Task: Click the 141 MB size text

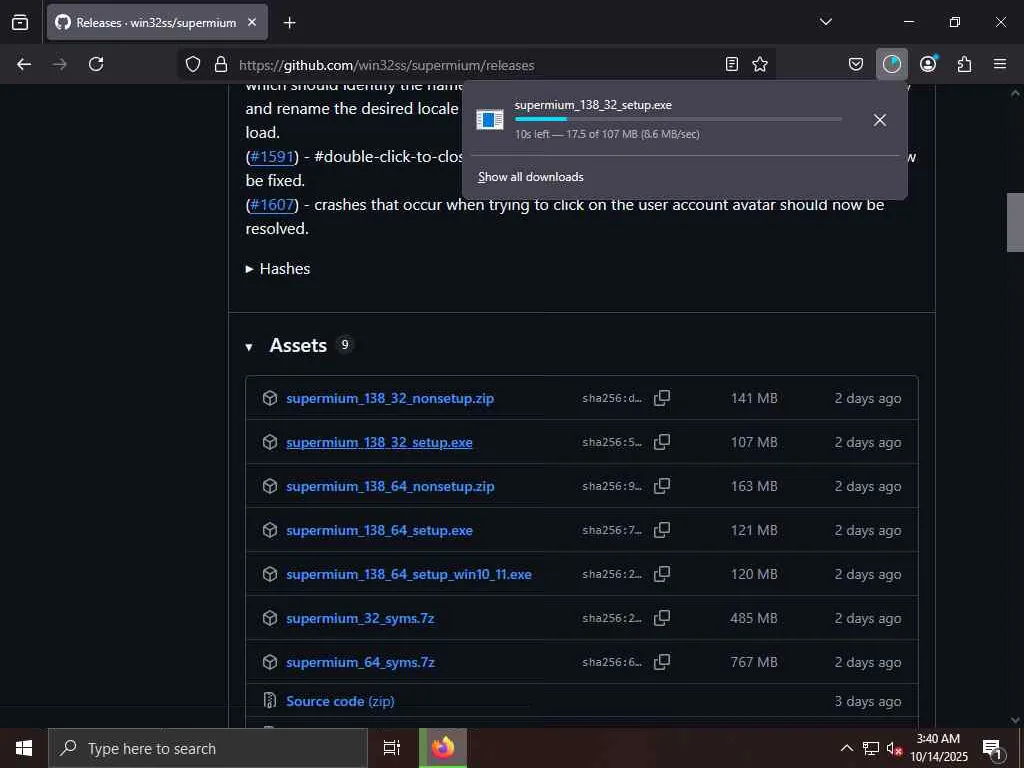Action: [x=754, y=398]
